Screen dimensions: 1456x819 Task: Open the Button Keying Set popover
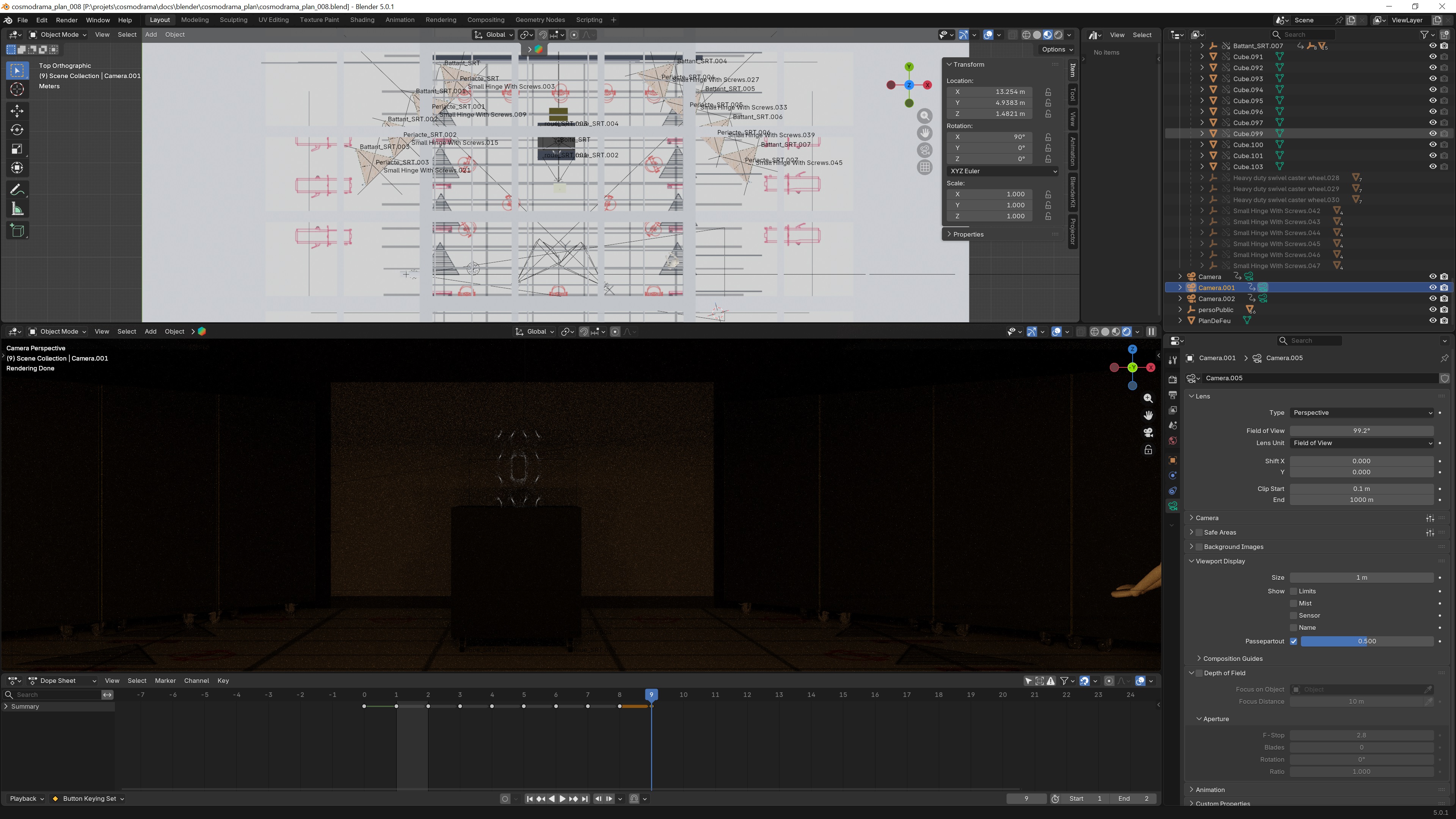coord(89,799)
